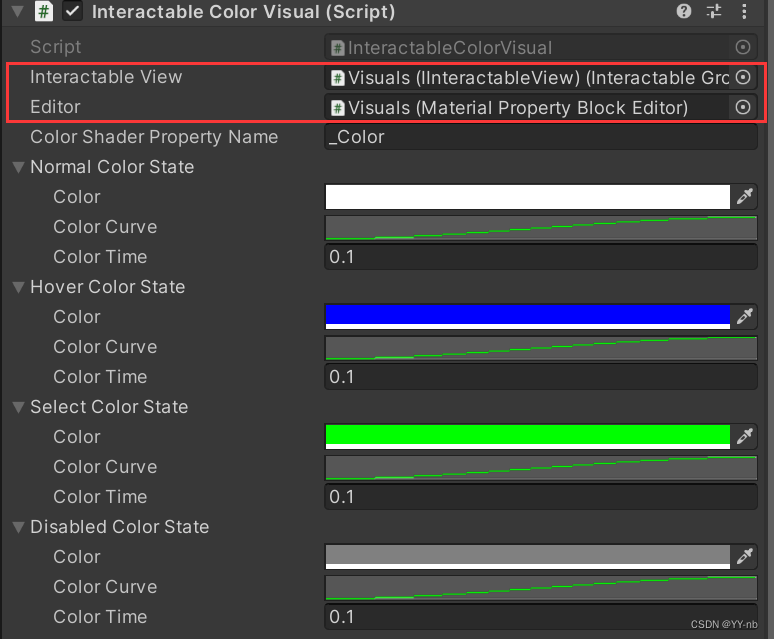Click the Script property label

coord(56,47)
